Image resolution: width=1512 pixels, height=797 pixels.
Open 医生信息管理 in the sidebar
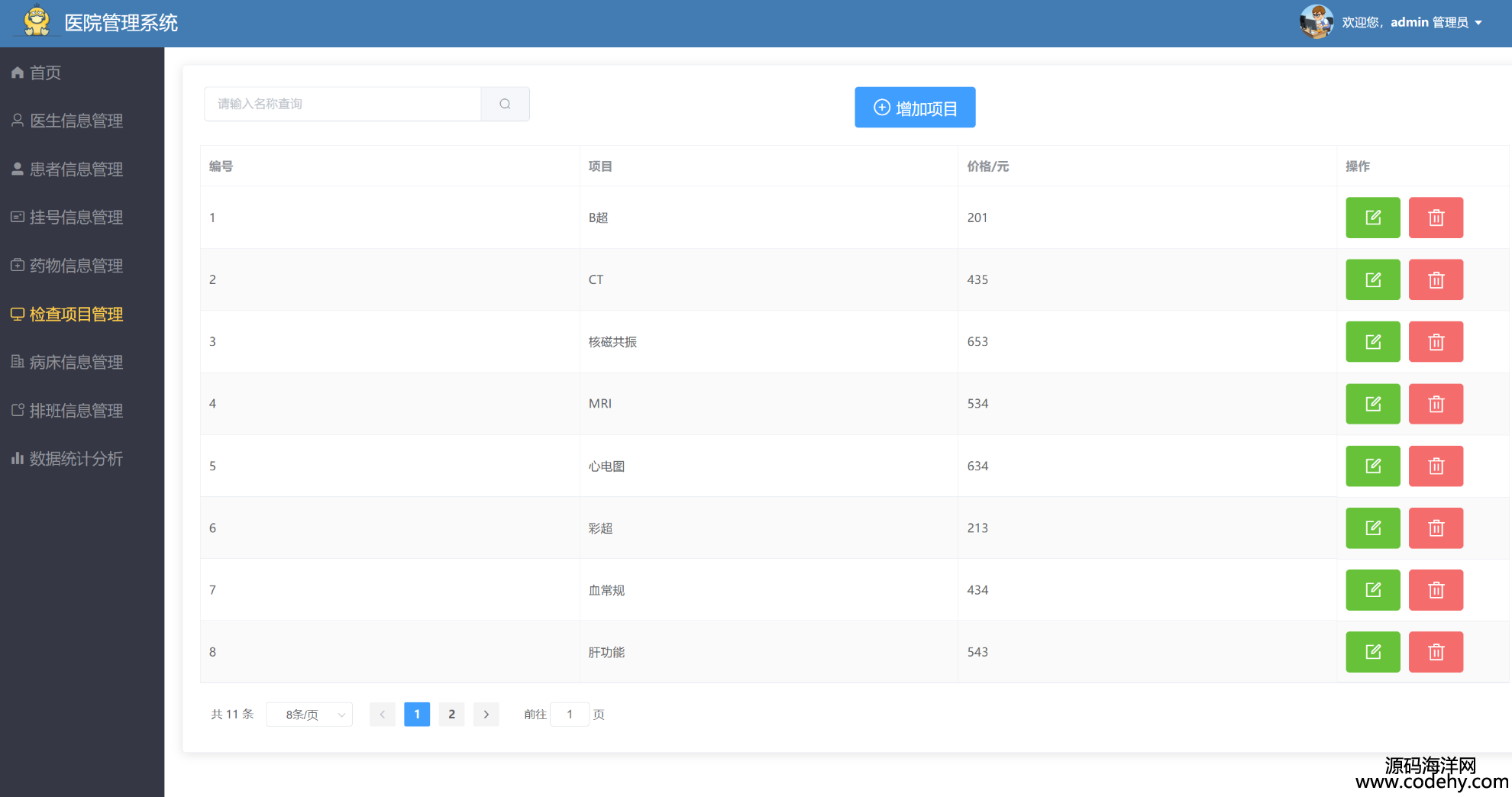click(x=76, y=121)
